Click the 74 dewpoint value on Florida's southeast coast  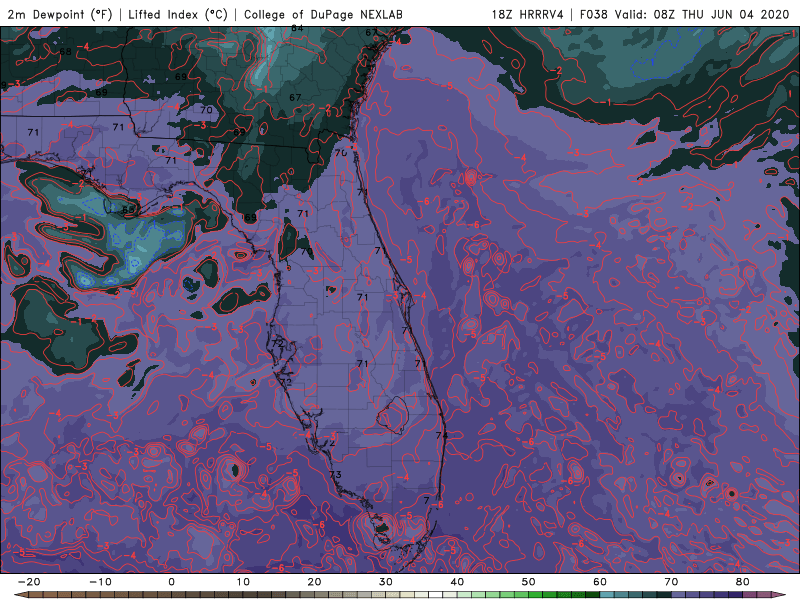pos(442,435)
